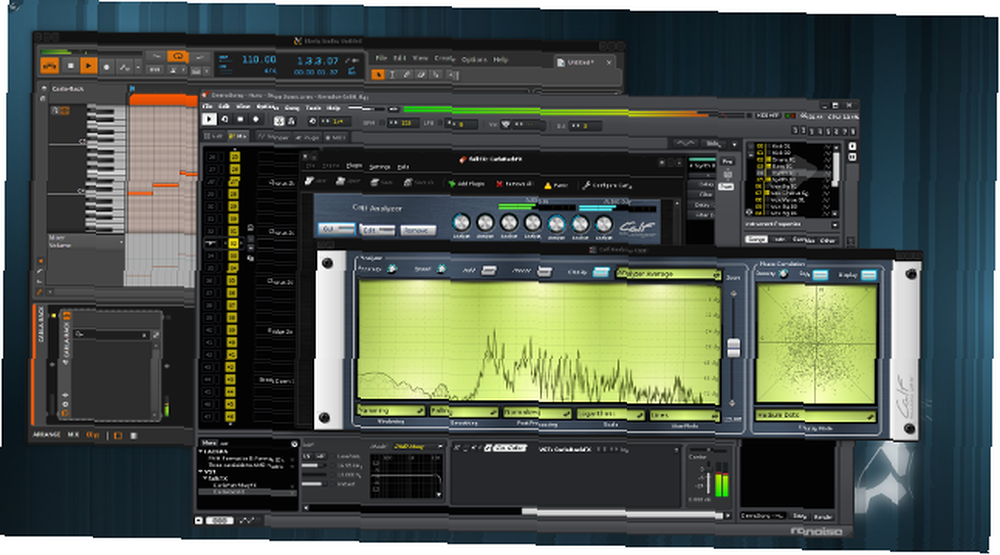Toggle the Display switch in the Phase Correlation panel
The height and width of the screenshot is (555, 1000).
[x=869, y=275]
